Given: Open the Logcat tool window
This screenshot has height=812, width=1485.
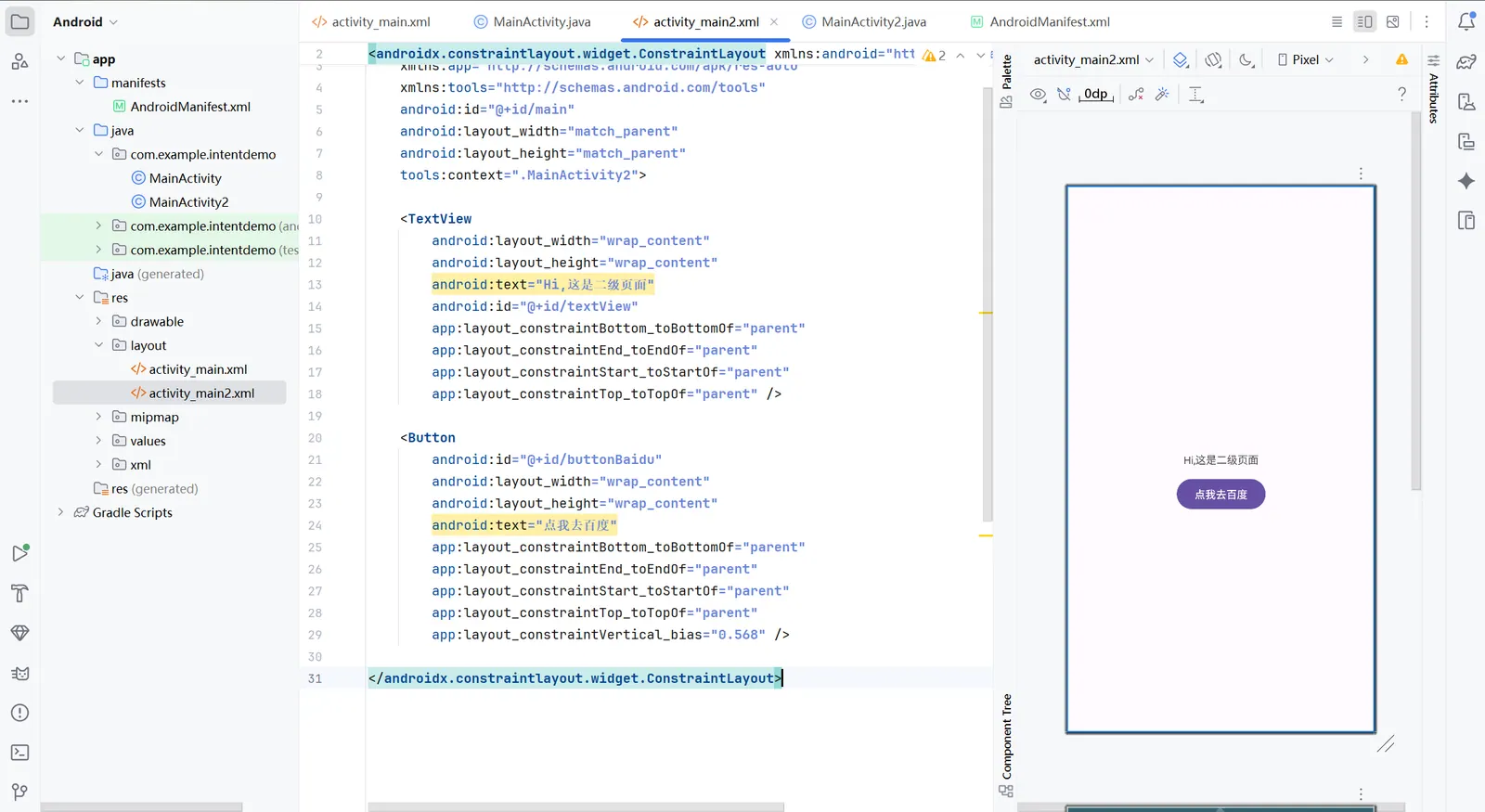Looking at the screenshot, I should (19, 674).
